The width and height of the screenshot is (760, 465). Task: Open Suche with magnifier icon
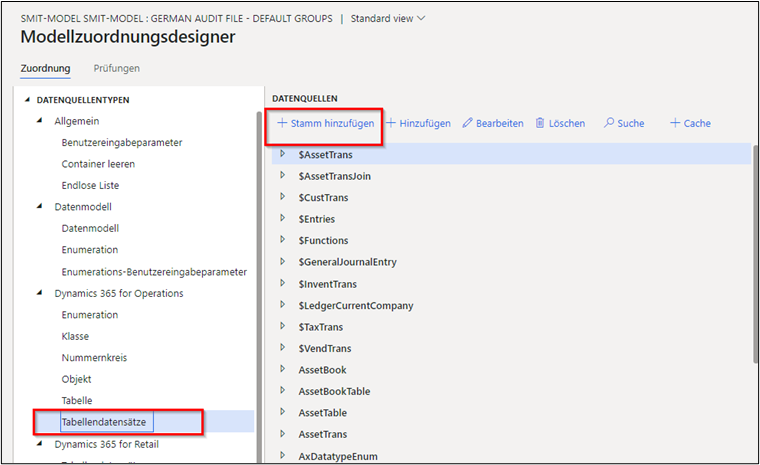pos(608,123)
